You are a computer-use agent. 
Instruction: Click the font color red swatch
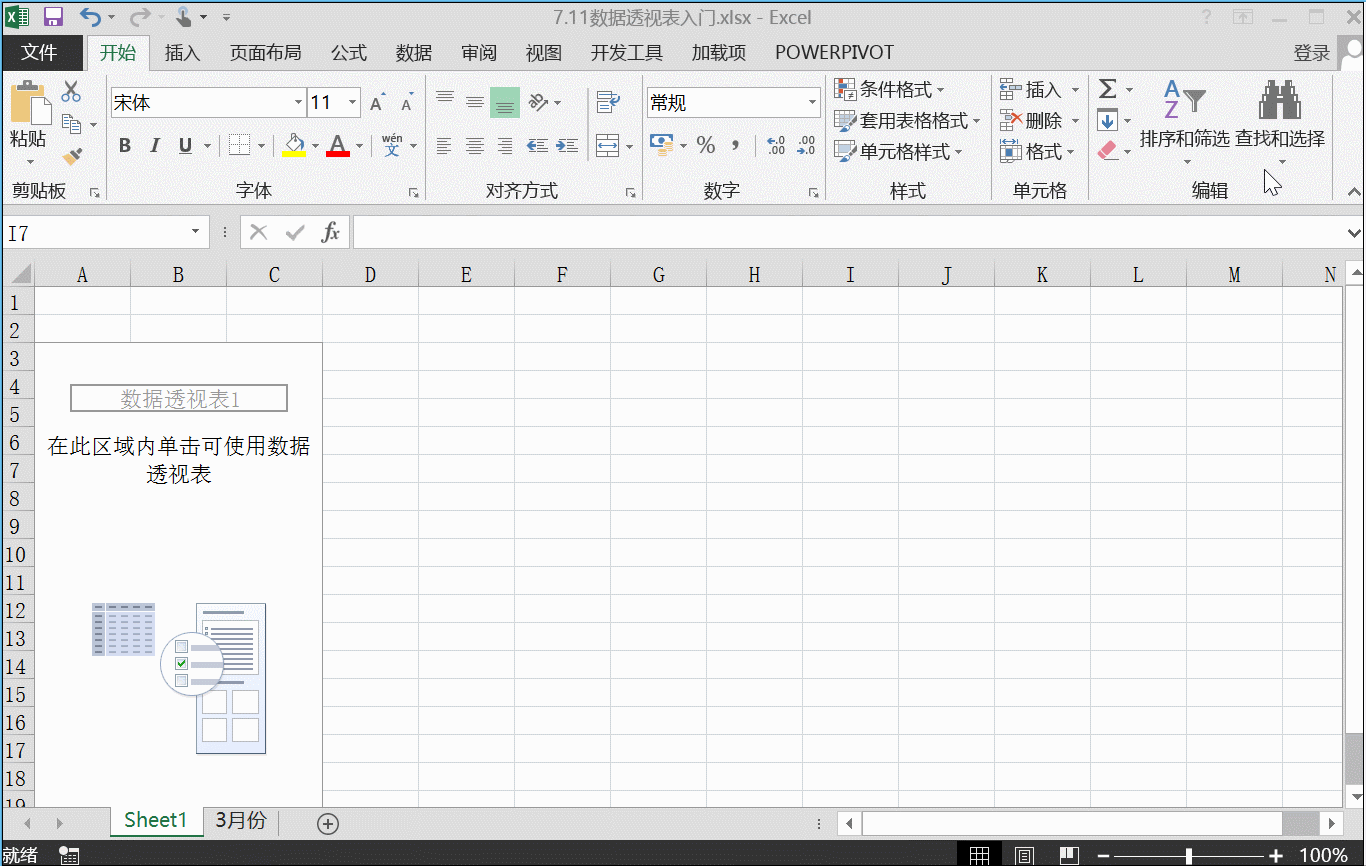(x=340, y=152)
